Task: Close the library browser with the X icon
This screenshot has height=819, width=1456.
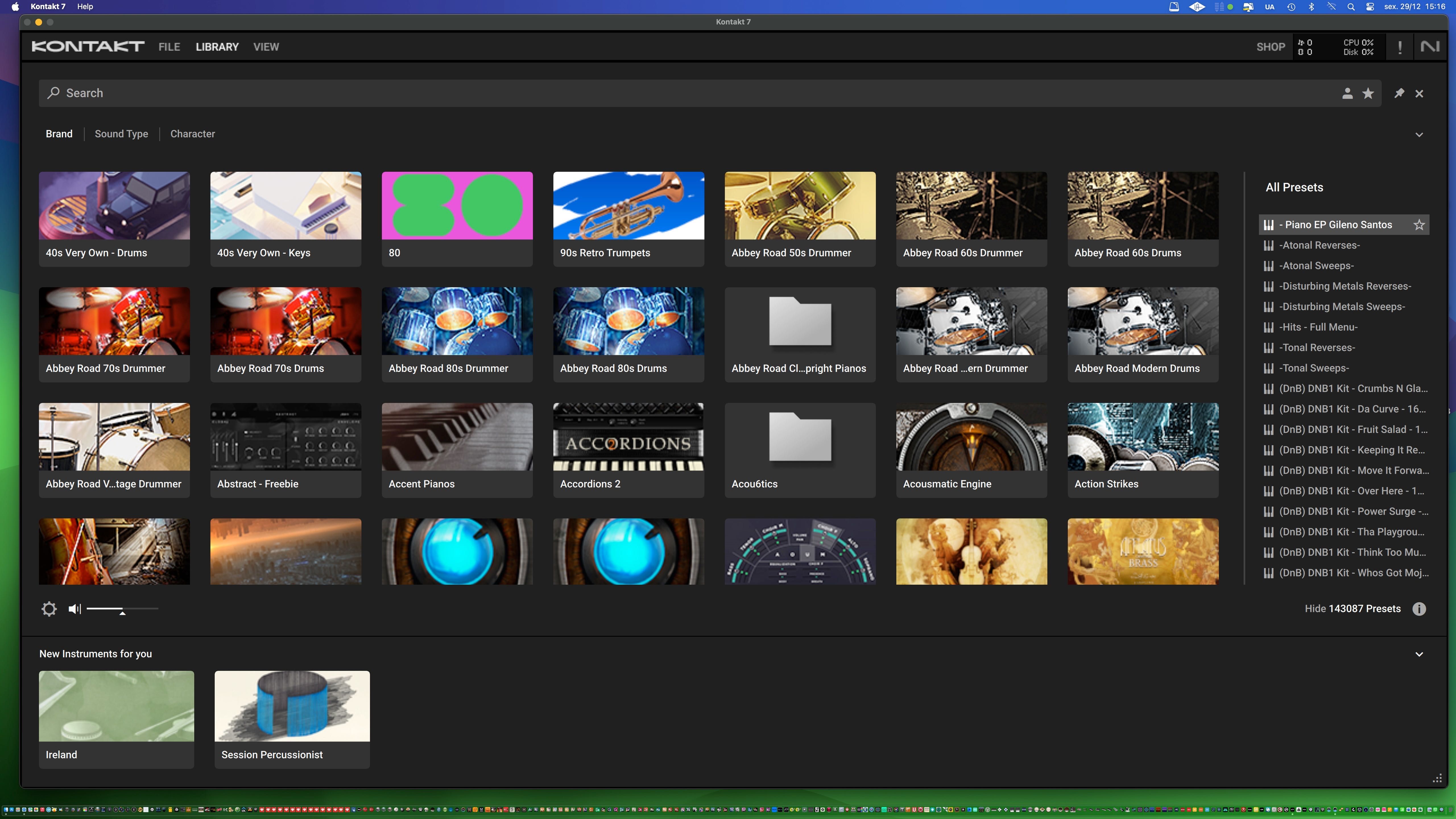Action: (1419, 93)
